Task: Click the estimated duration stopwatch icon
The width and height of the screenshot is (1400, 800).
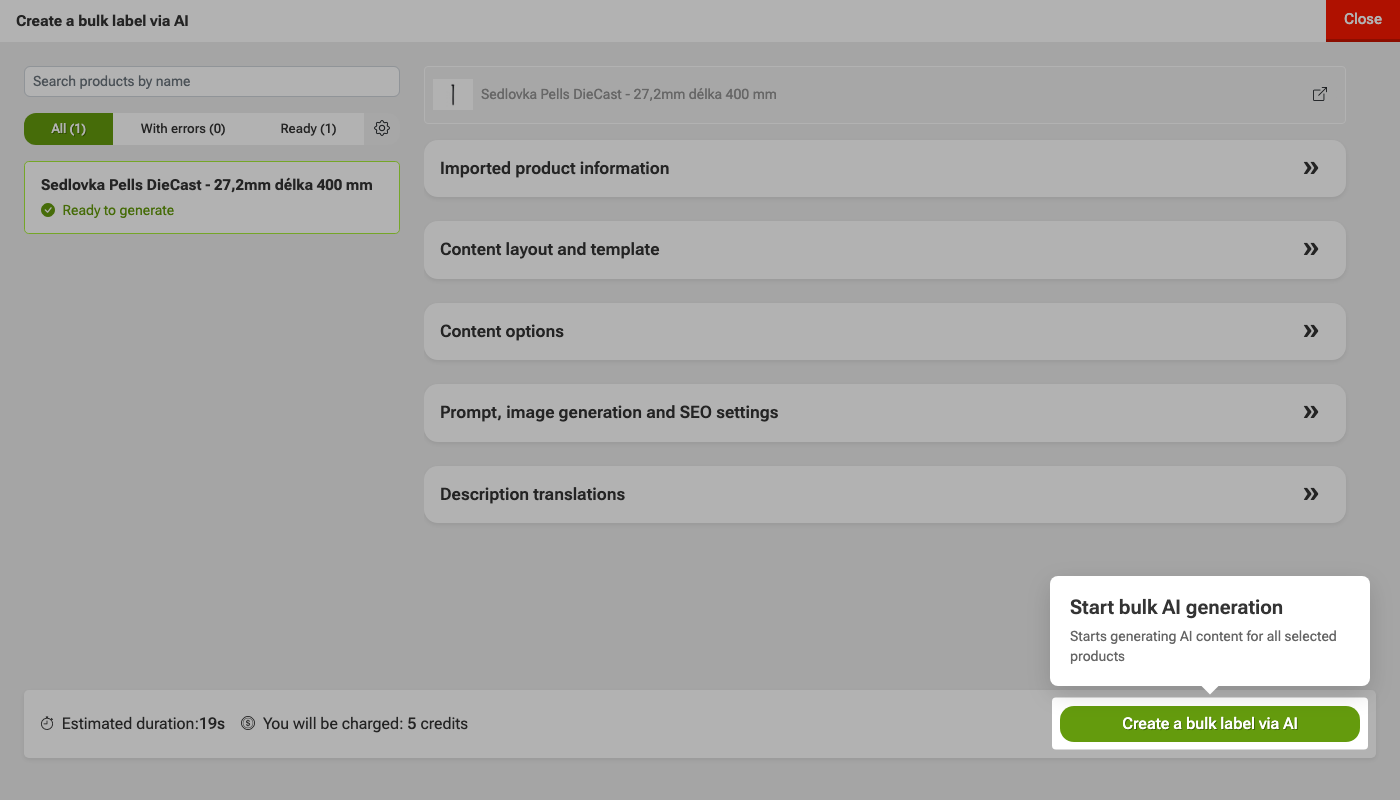Action: click(x=47, y=723)
